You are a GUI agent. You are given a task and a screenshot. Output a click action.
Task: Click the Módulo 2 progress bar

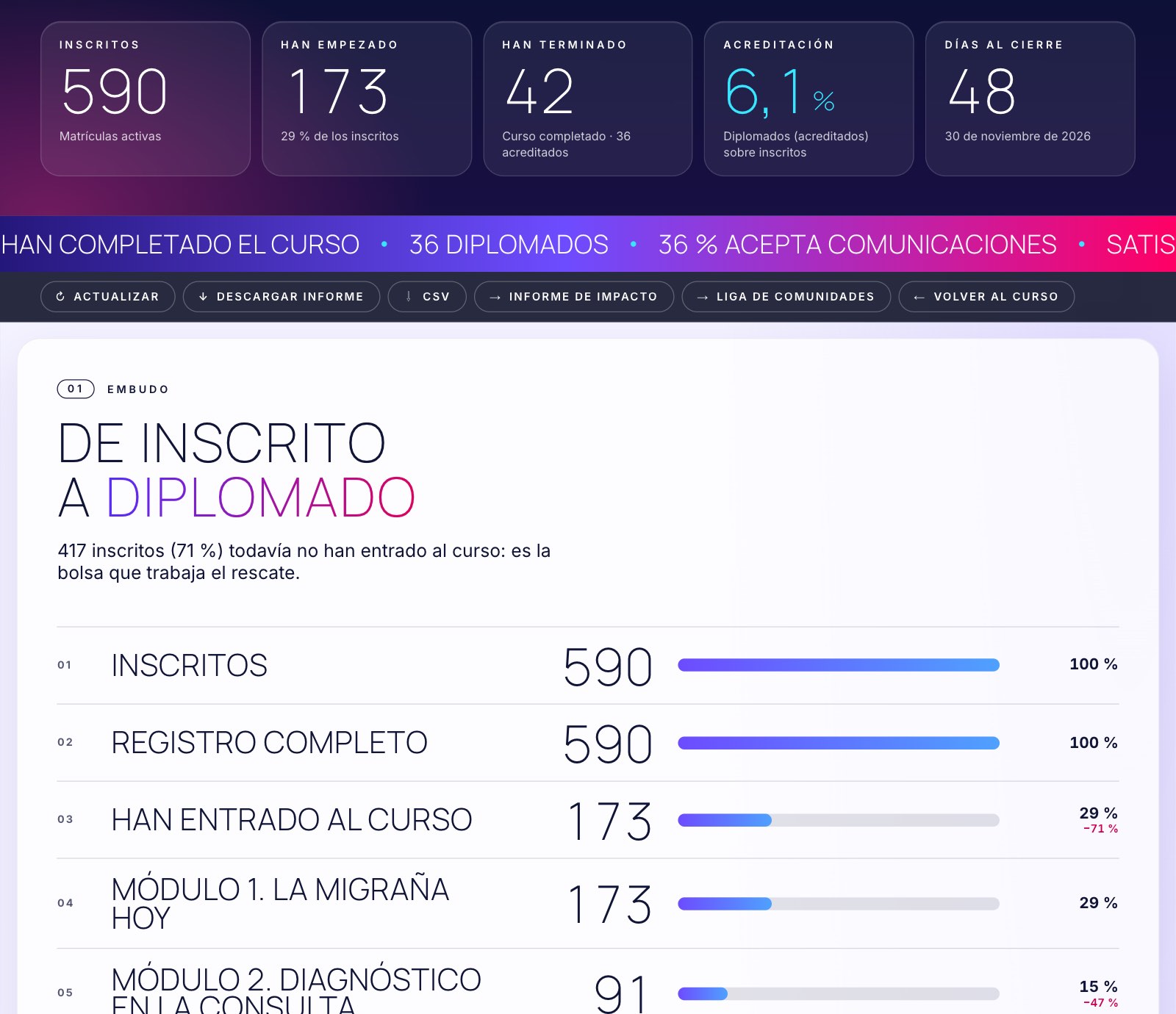[839, 993]
